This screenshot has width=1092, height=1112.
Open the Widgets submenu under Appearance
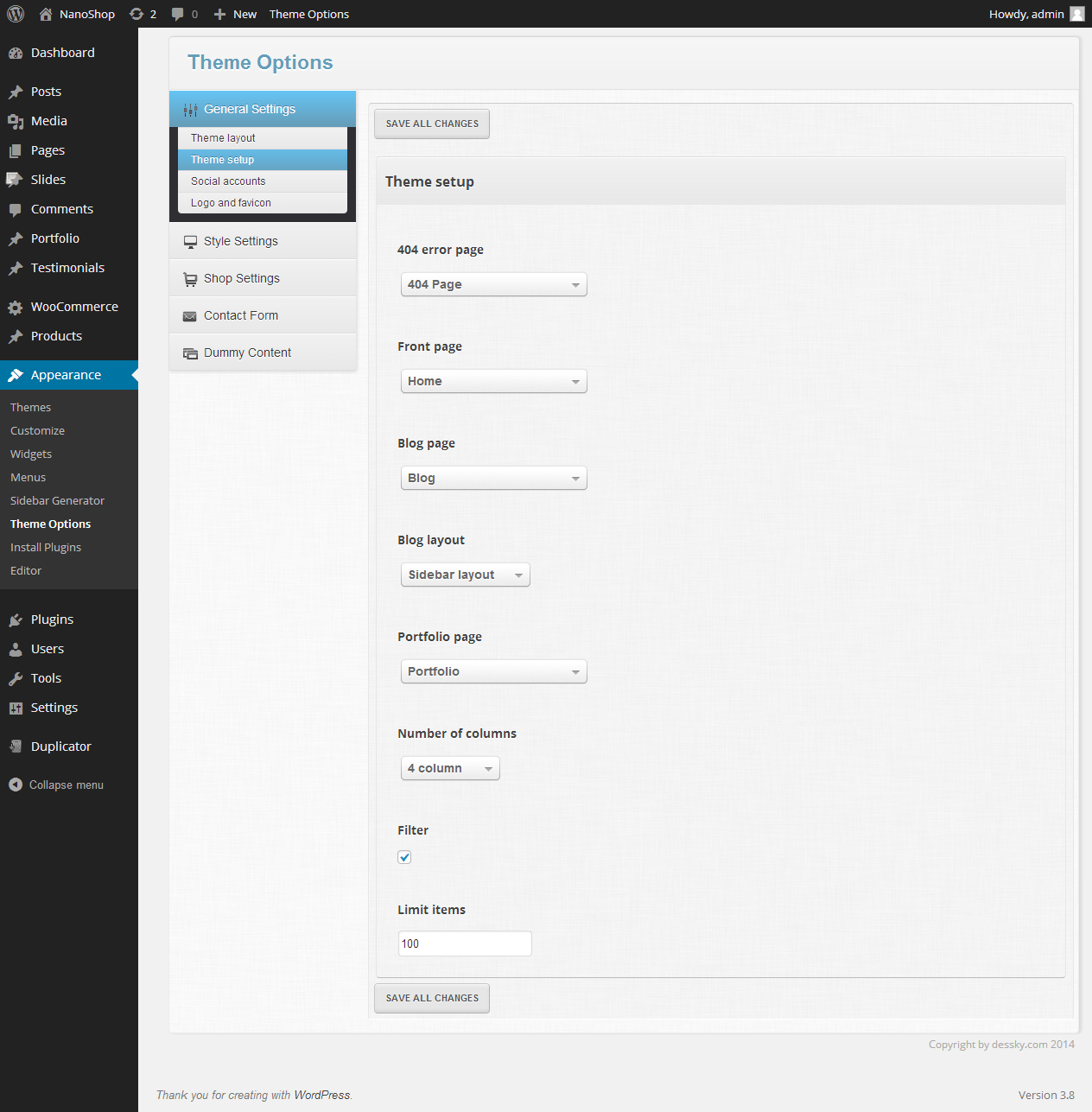tap(31, 454)
